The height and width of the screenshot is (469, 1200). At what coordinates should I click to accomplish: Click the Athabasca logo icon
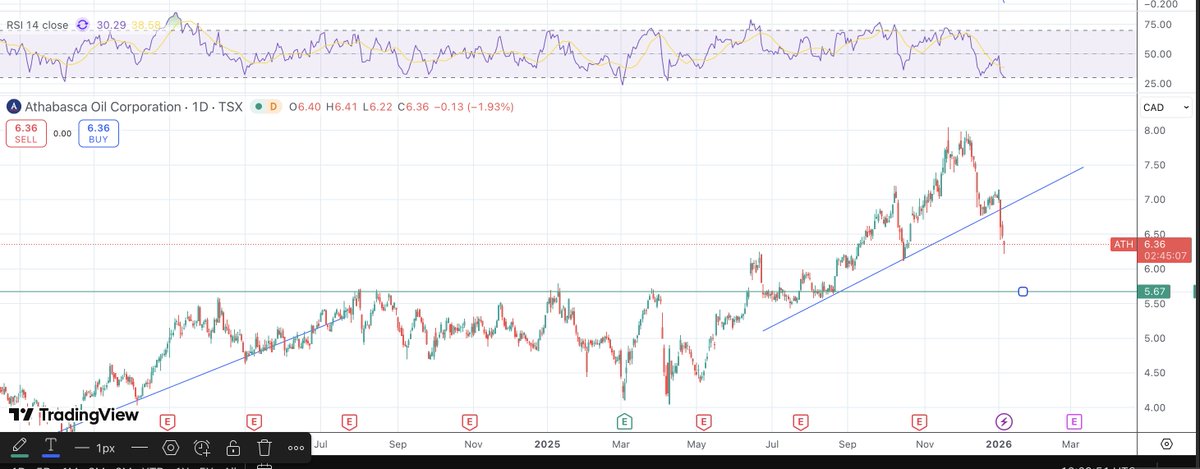point(13,106)
